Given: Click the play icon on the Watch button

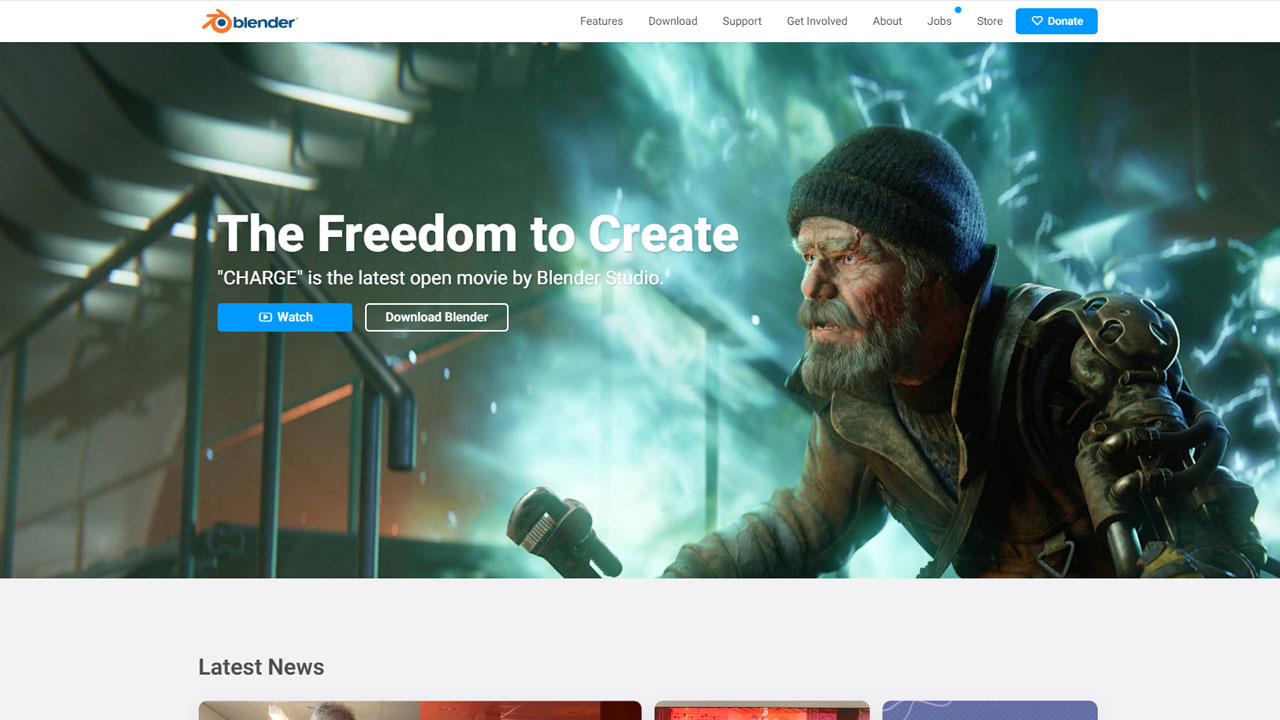Looking at the screenshot, I should [265, 317].
